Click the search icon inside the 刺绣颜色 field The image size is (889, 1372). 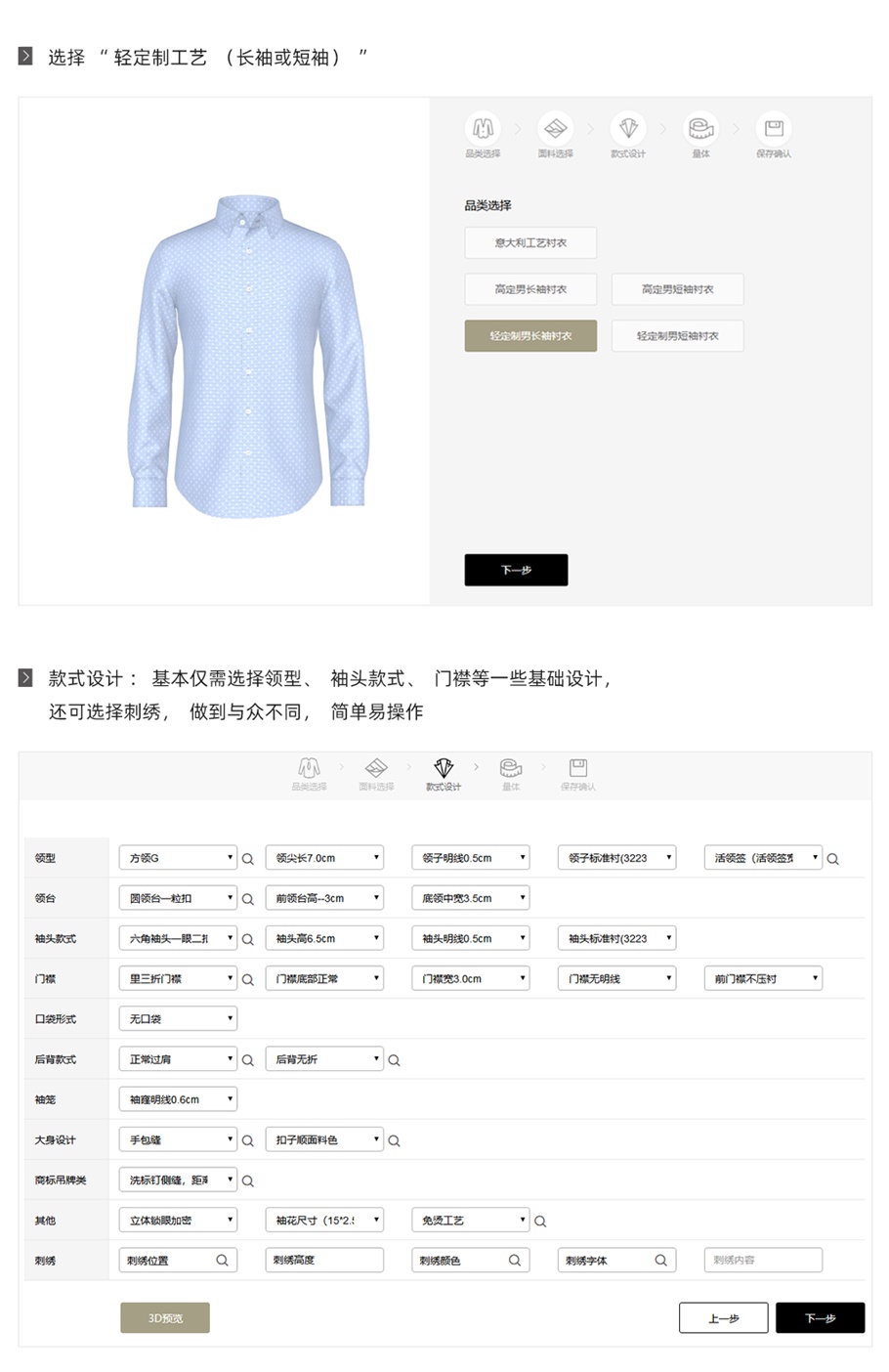click(515, 1261)
